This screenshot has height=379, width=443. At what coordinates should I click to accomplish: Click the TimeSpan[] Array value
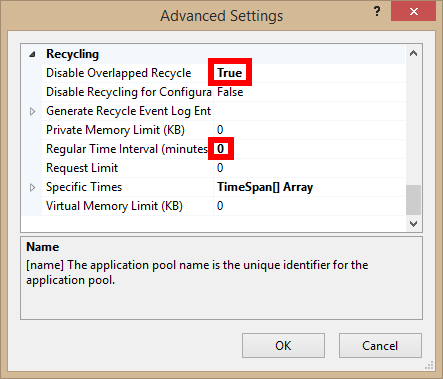[265, 187]
